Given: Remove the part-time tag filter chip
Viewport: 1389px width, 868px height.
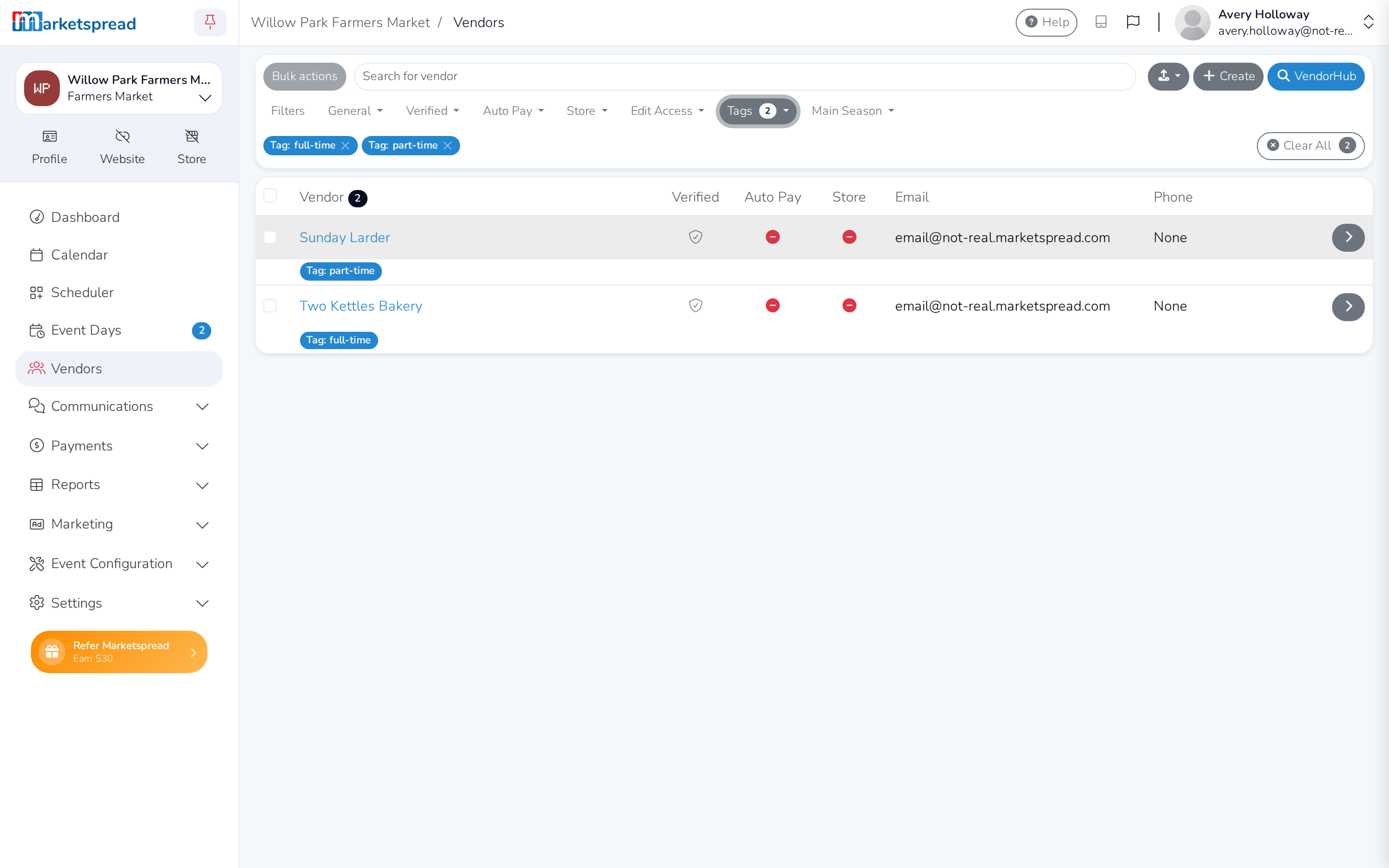Looking at the screenshot, I should (448, 146).
